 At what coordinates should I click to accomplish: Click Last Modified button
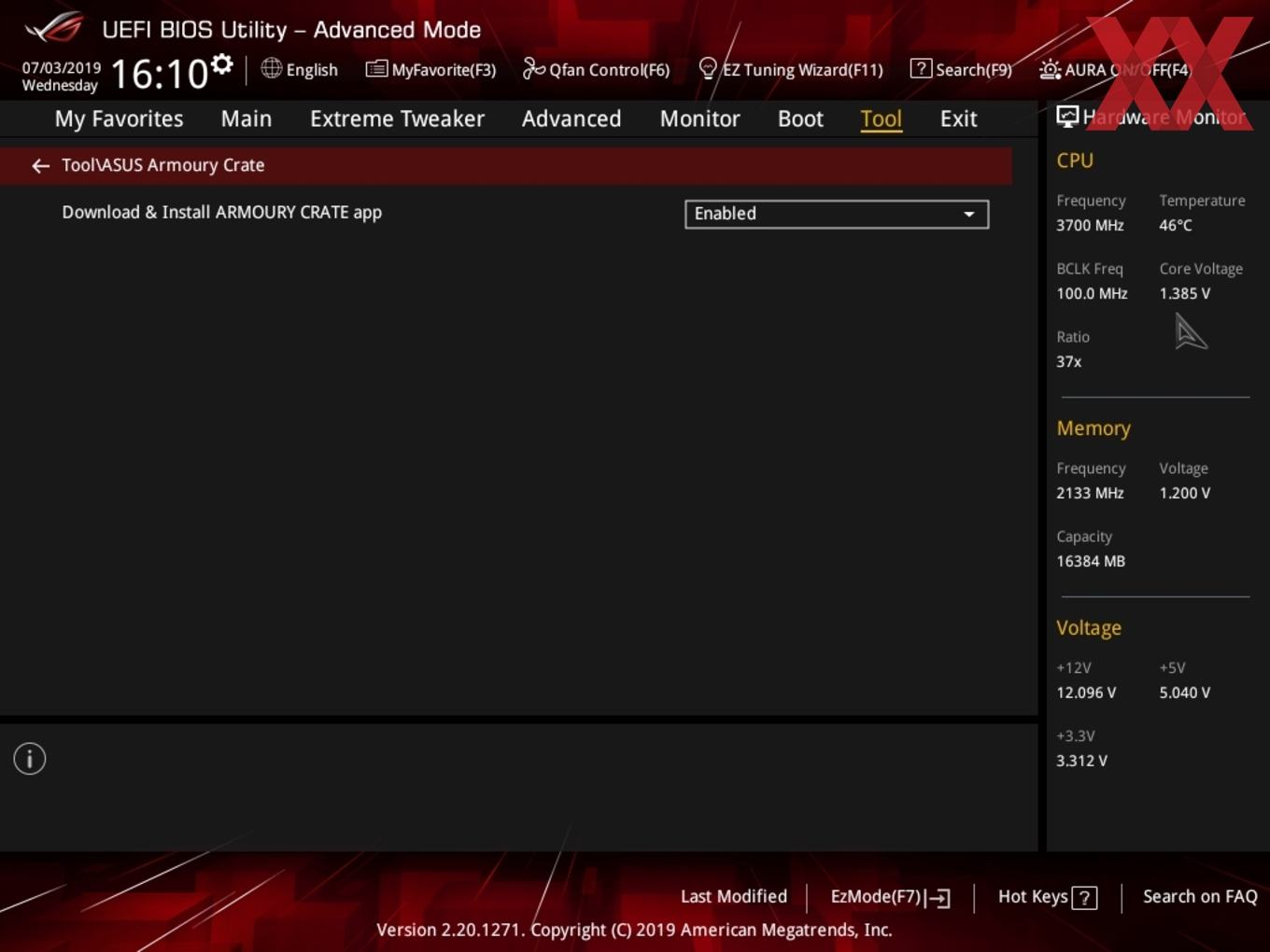click(x=734, y=897)
